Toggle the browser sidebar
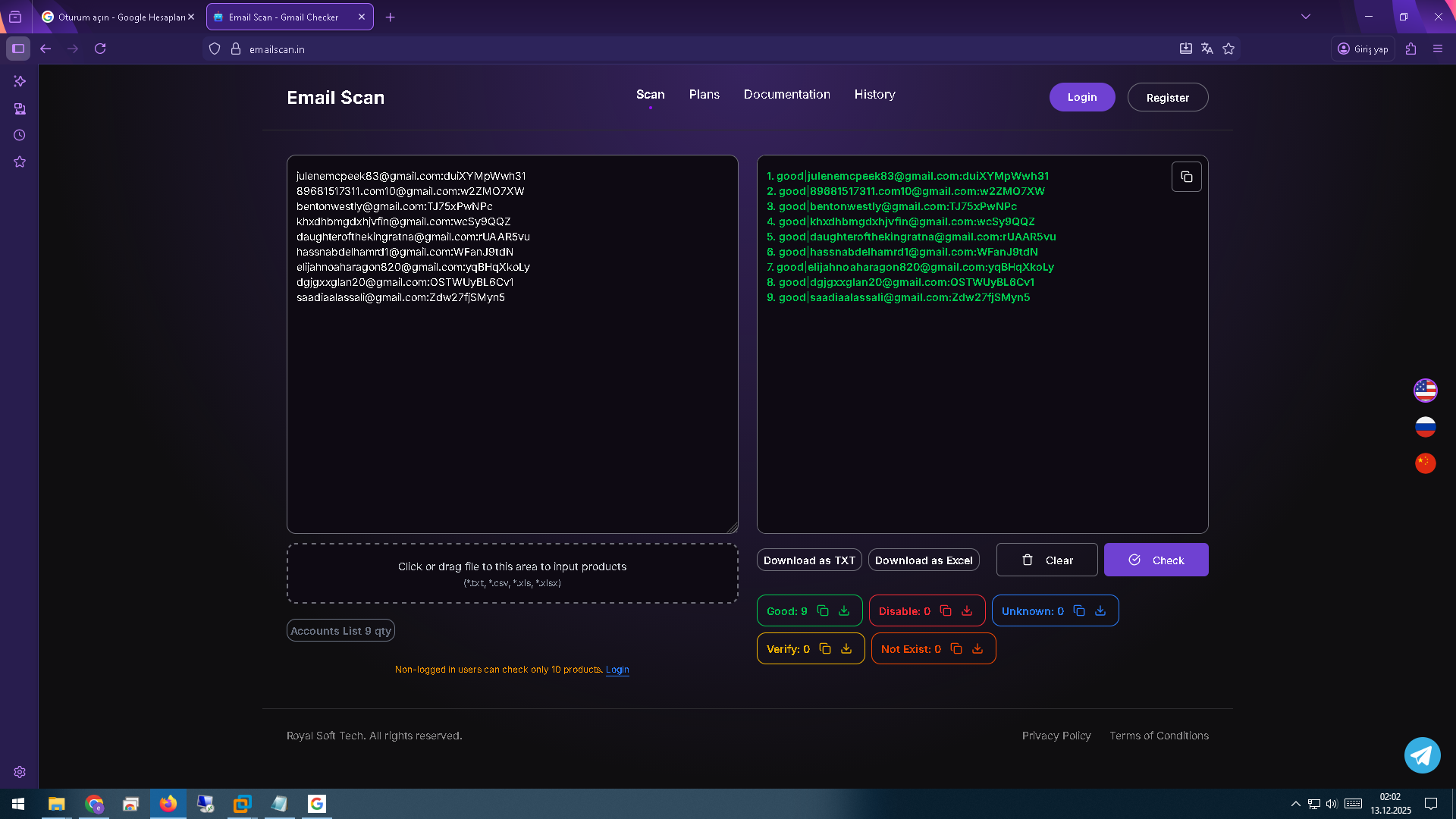This screenshot has width=1456, height=819. [x=18, y=49]
